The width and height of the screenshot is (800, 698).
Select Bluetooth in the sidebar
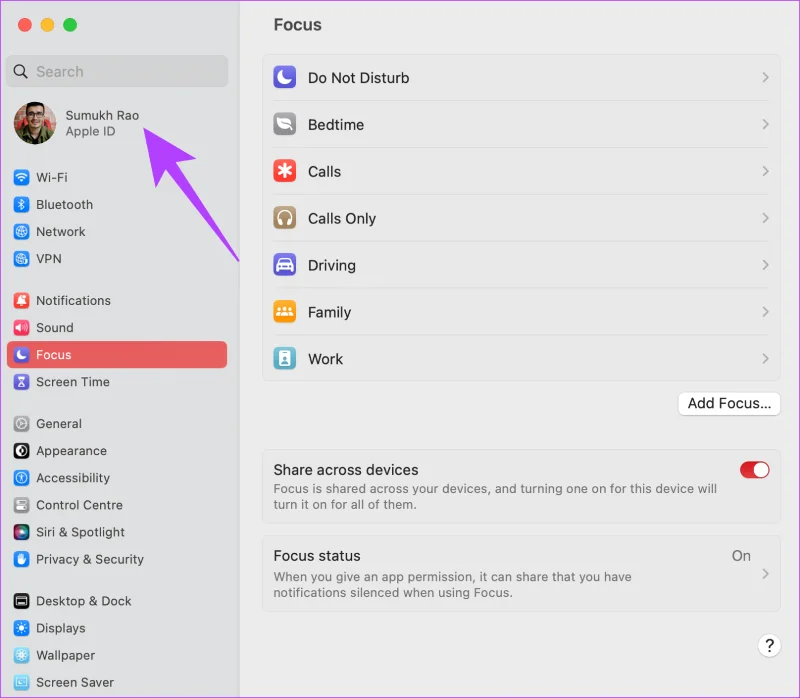click(117, 205)
